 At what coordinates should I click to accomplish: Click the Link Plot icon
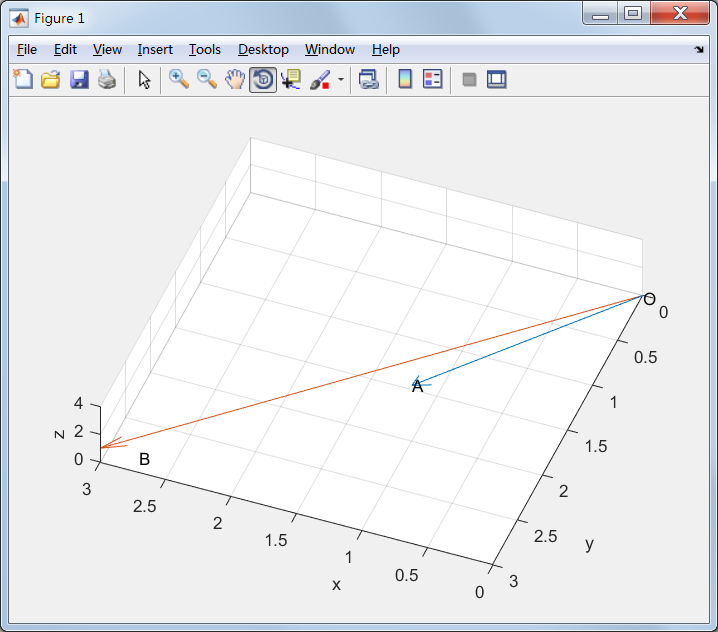point(369,80)
